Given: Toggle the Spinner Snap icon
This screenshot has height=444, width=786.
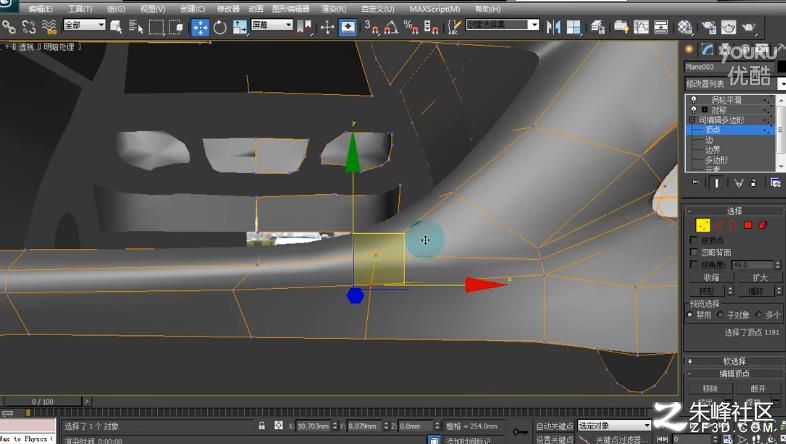Looking at the screenshot, I should tap(431, 27).
